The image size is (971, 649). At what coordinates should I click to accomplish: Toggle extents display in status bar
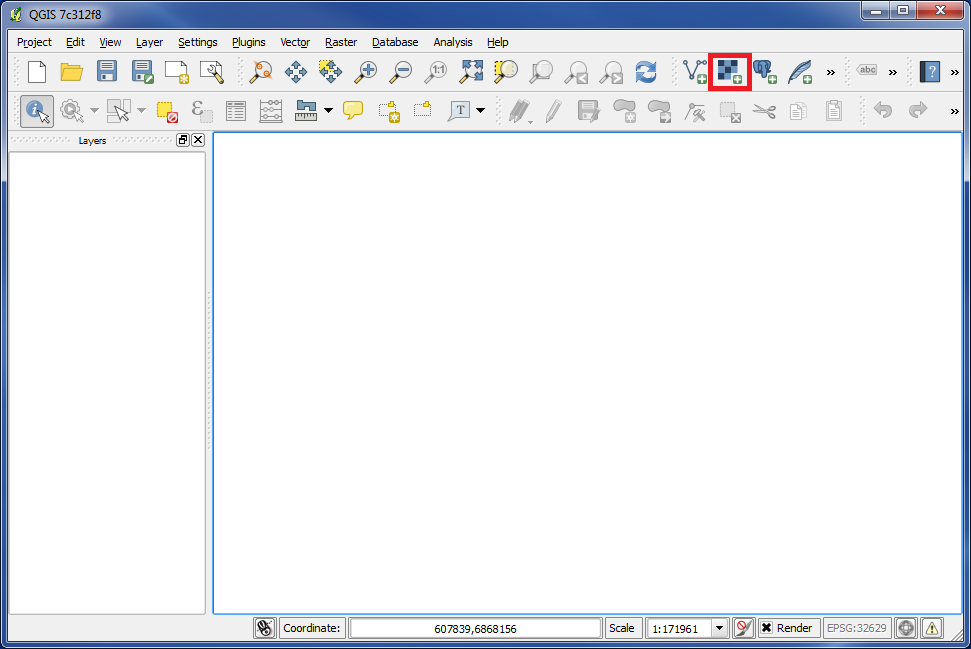[265, 628]
